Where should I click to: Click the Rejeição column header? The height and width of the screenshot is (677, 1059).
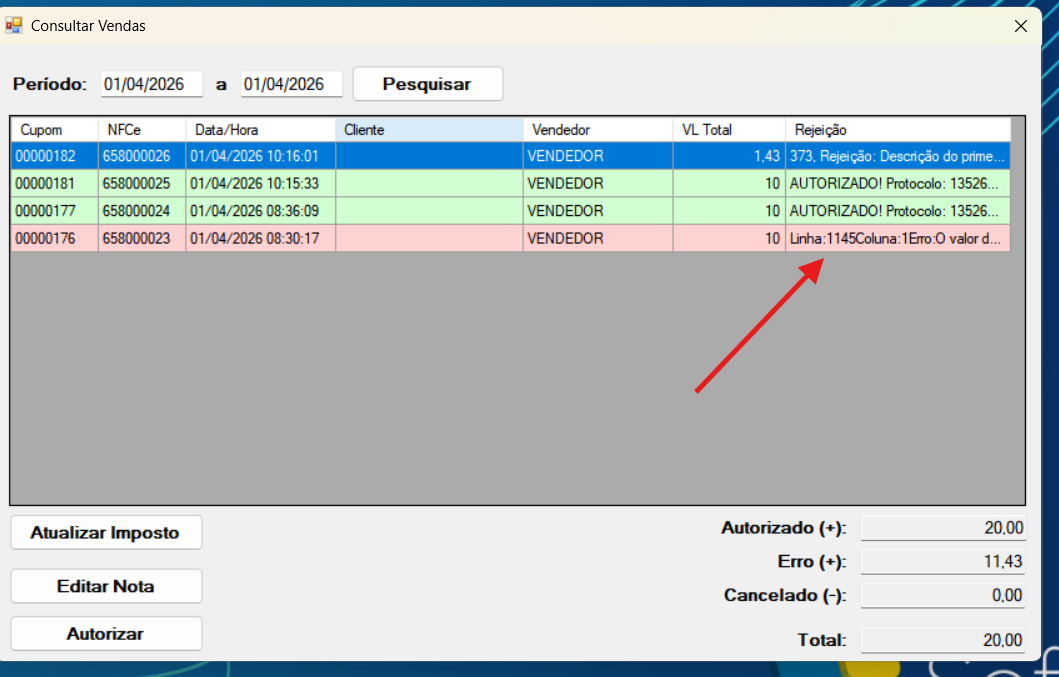897,130
